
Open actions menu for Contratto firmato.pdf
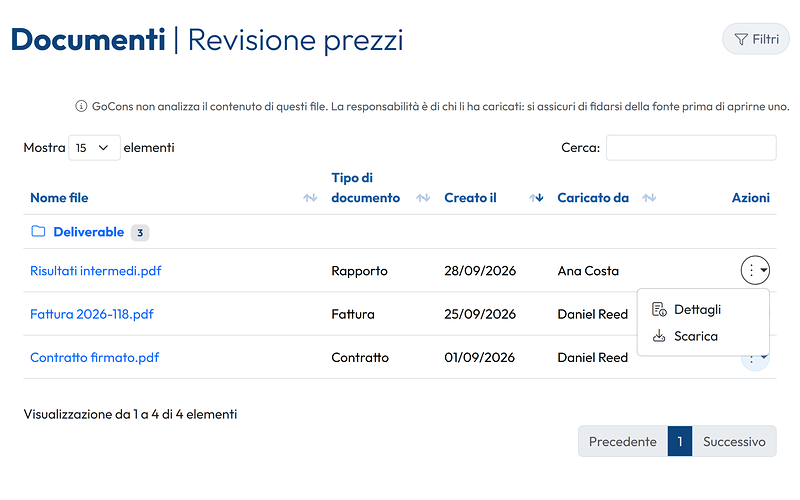click(x=755, y=362)
